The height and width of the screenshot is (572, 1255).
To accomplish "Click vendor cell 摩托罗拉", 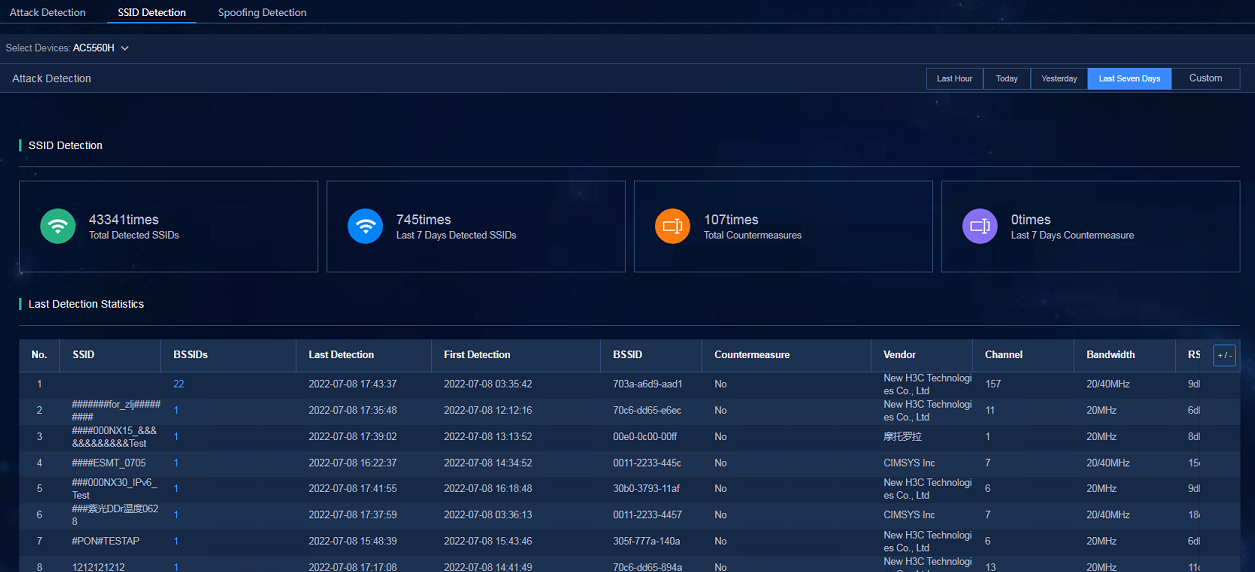I will tap(903, 436).
